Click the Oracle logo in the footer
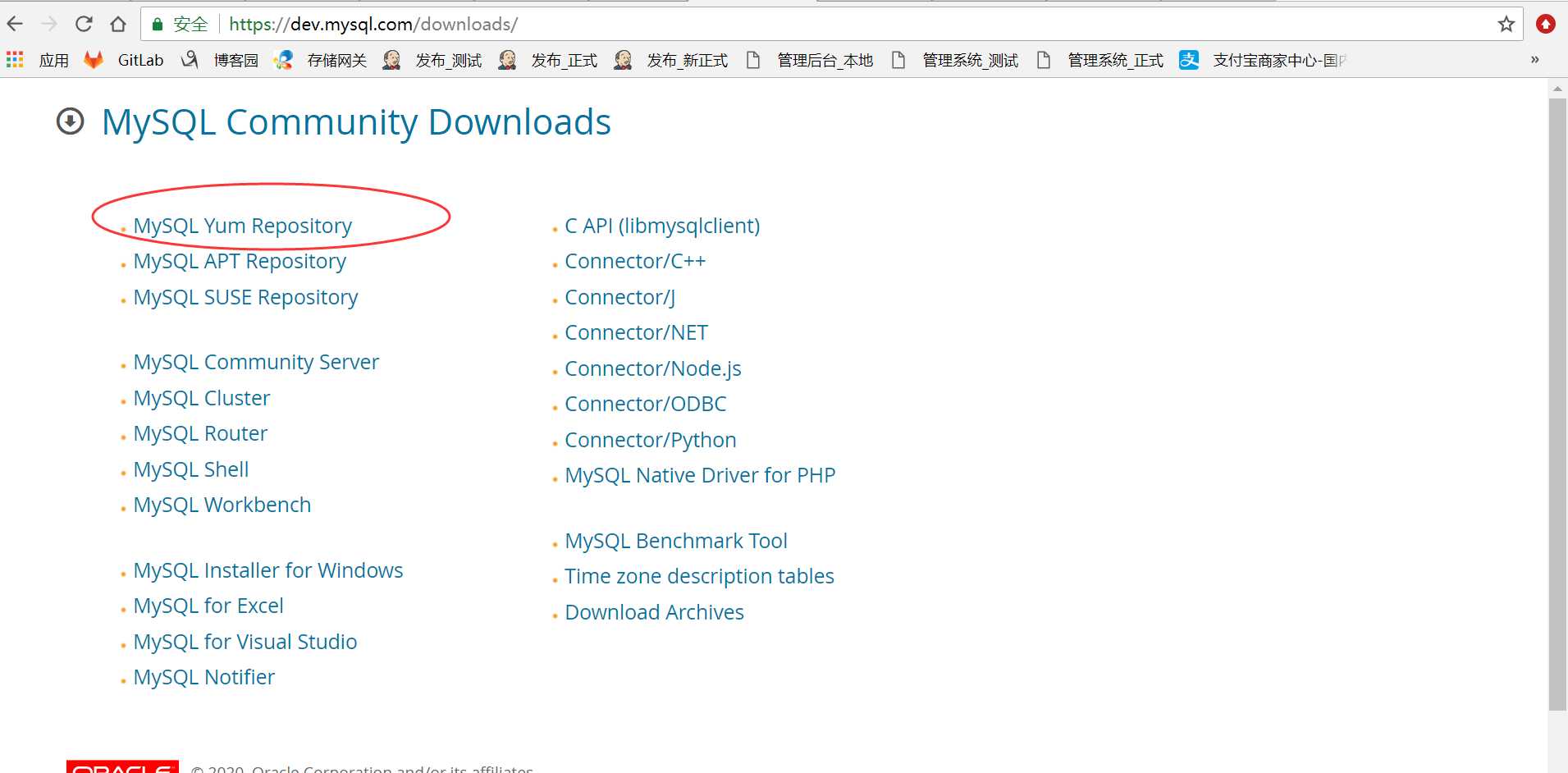This screenshot has height=773, width=1568. click(122, 767)
